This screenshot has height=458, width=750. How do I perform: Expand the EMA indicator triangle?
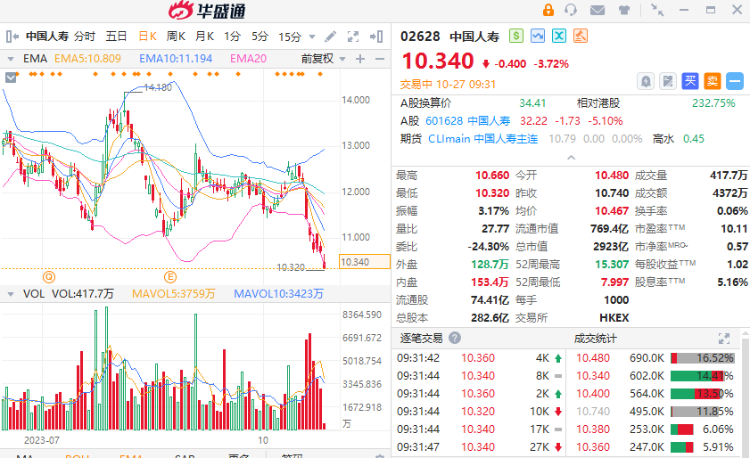click(10, 59)
